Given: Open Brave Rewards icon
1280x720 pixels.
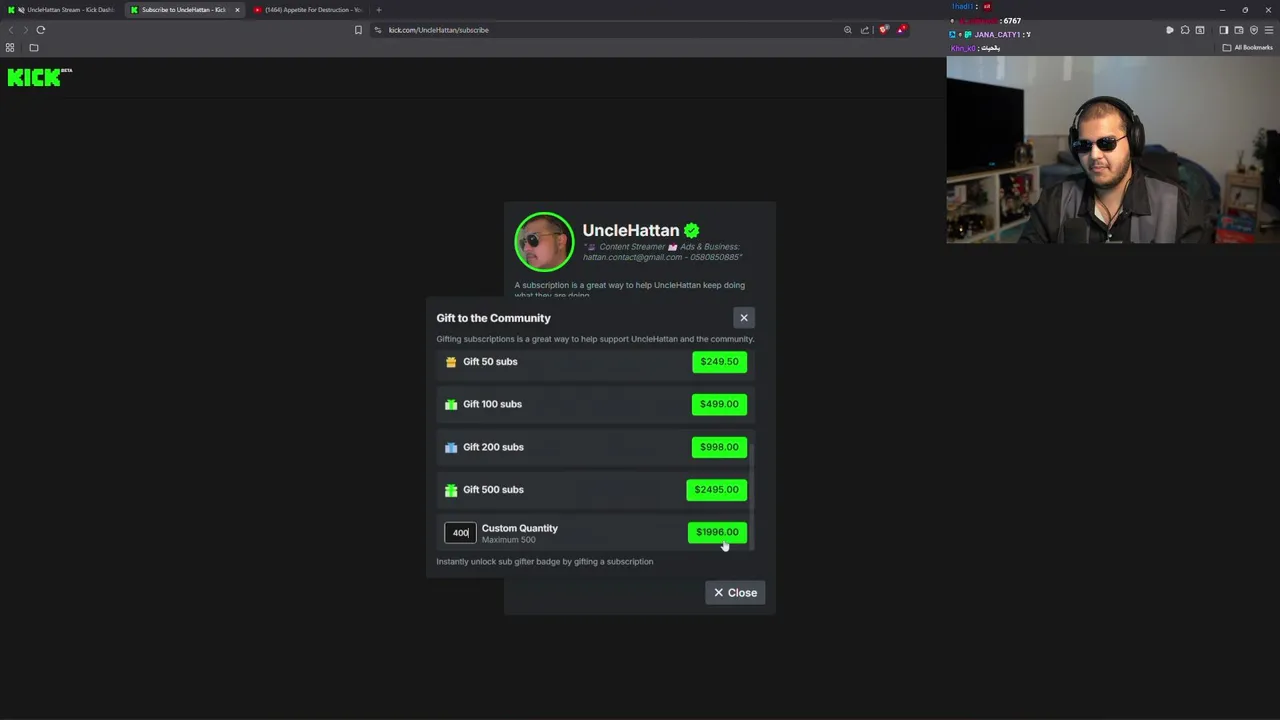Looking at the screenshot, I should click(x=901, y=30).
